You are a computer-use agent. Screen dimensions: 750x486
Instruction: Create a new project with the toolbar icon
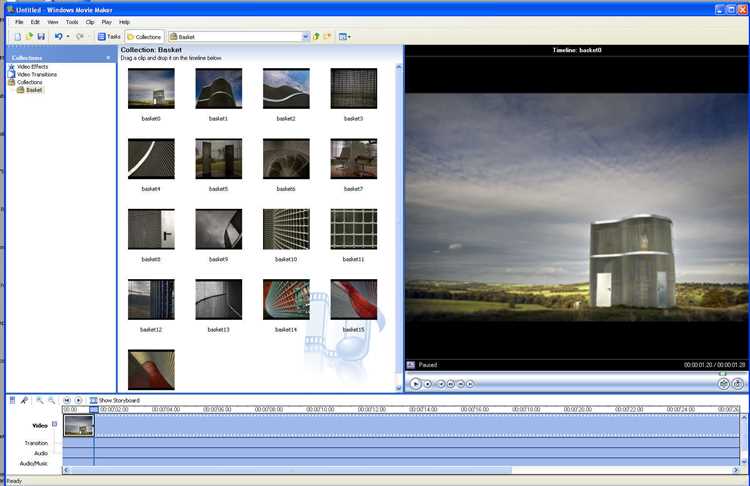click(x=18, y=36)
